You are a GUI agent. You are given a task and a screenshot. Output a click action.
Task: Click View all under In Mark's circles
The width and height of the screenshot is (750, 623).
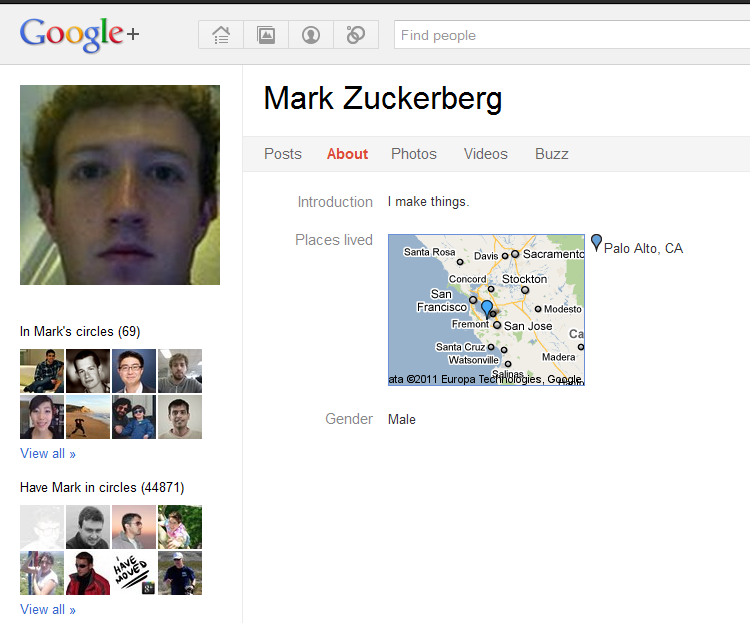[x=48, y=454]
